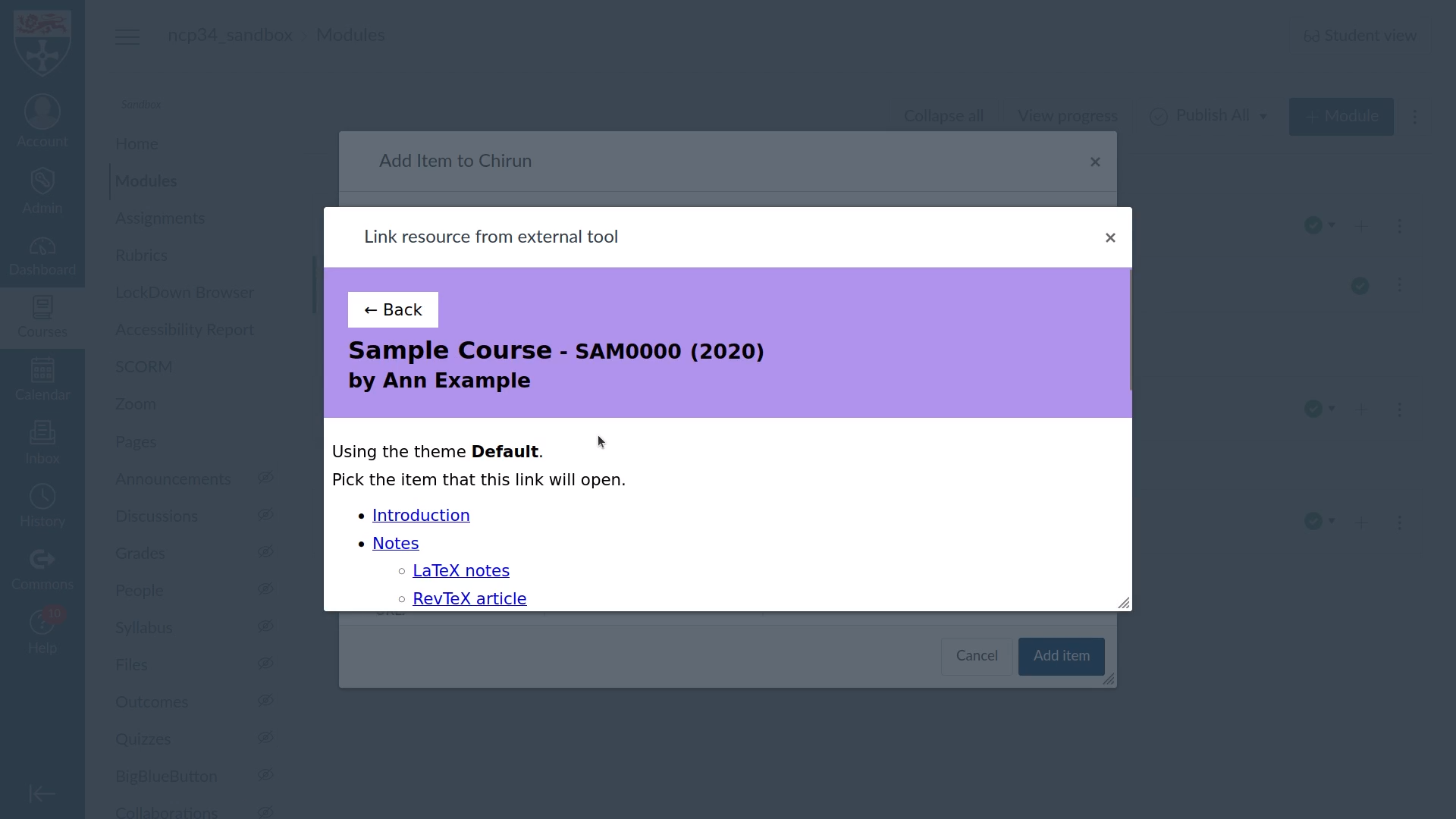Screen dimensions: 1456x819
Task: Click the Introduction link
Action: pos(421,515)
